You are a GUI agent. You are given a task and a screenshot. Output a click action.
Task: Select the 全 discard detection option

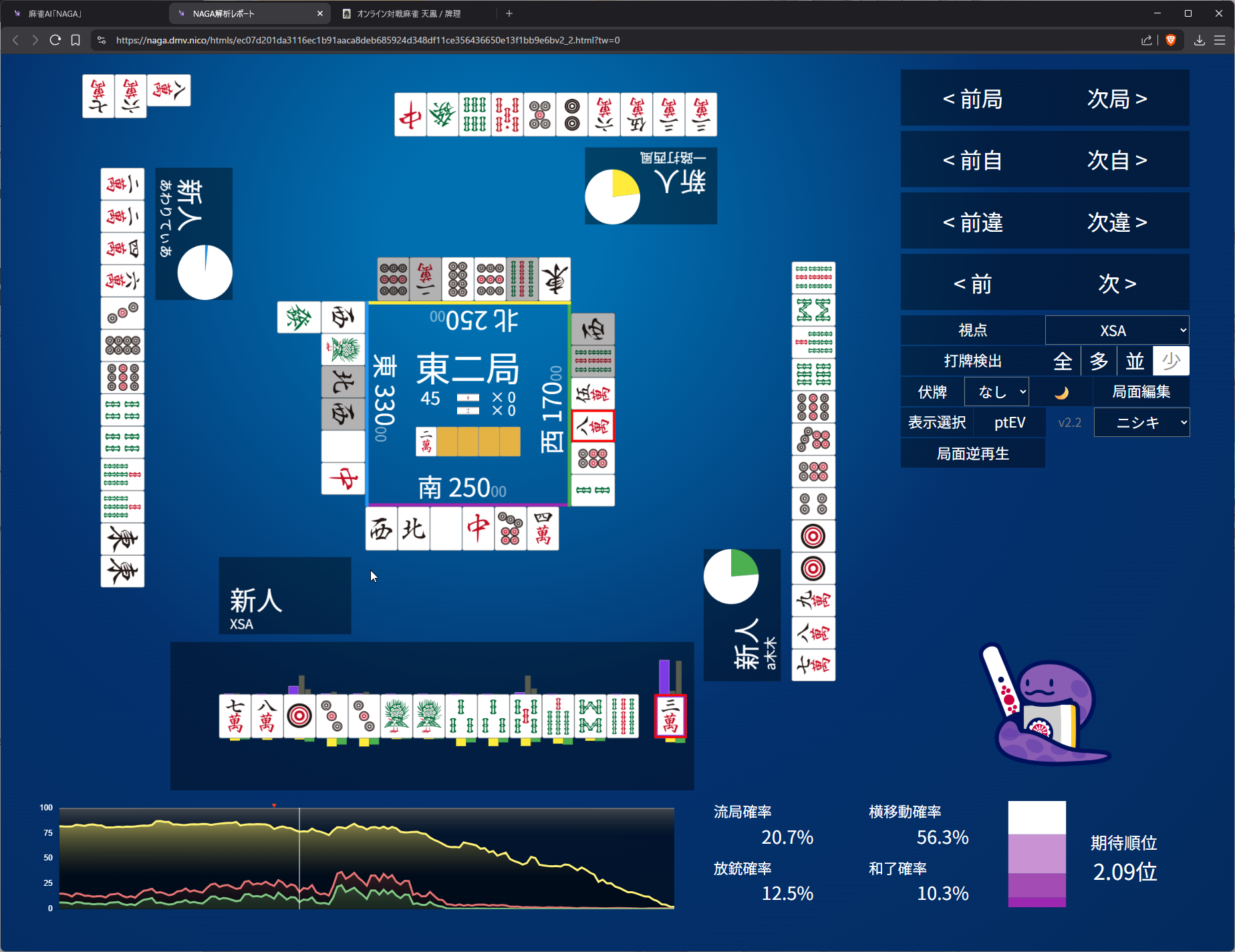pos(1063,361)
